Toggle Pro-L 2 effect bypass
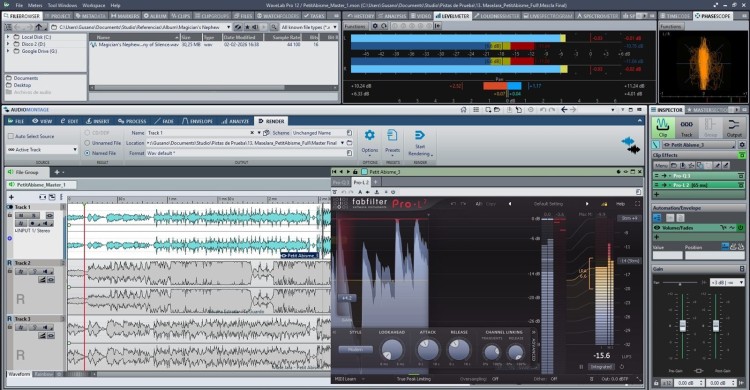750x390 pixels. coord(741,185)
